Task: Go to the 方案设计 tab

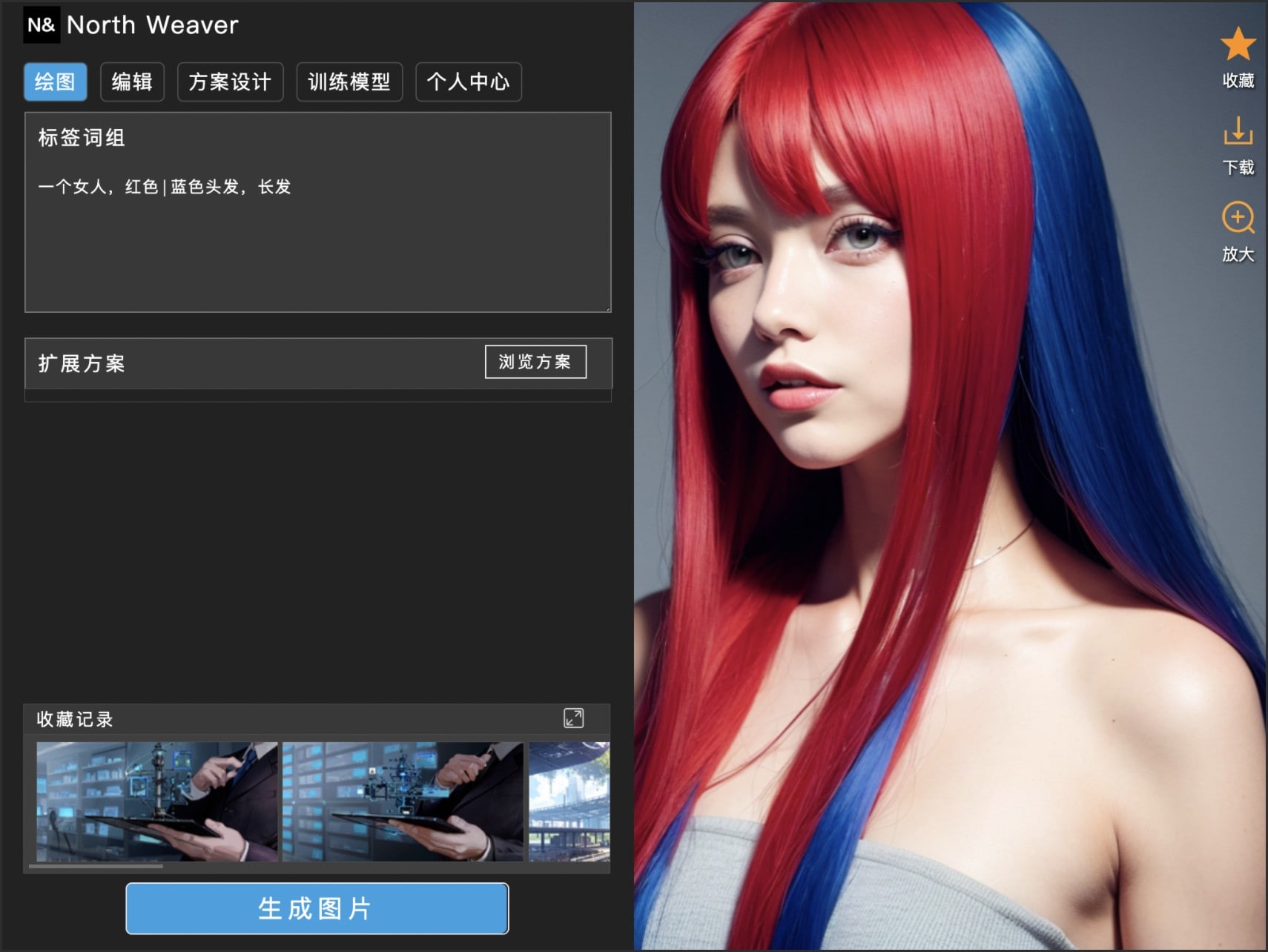Action: coord(230,82)
